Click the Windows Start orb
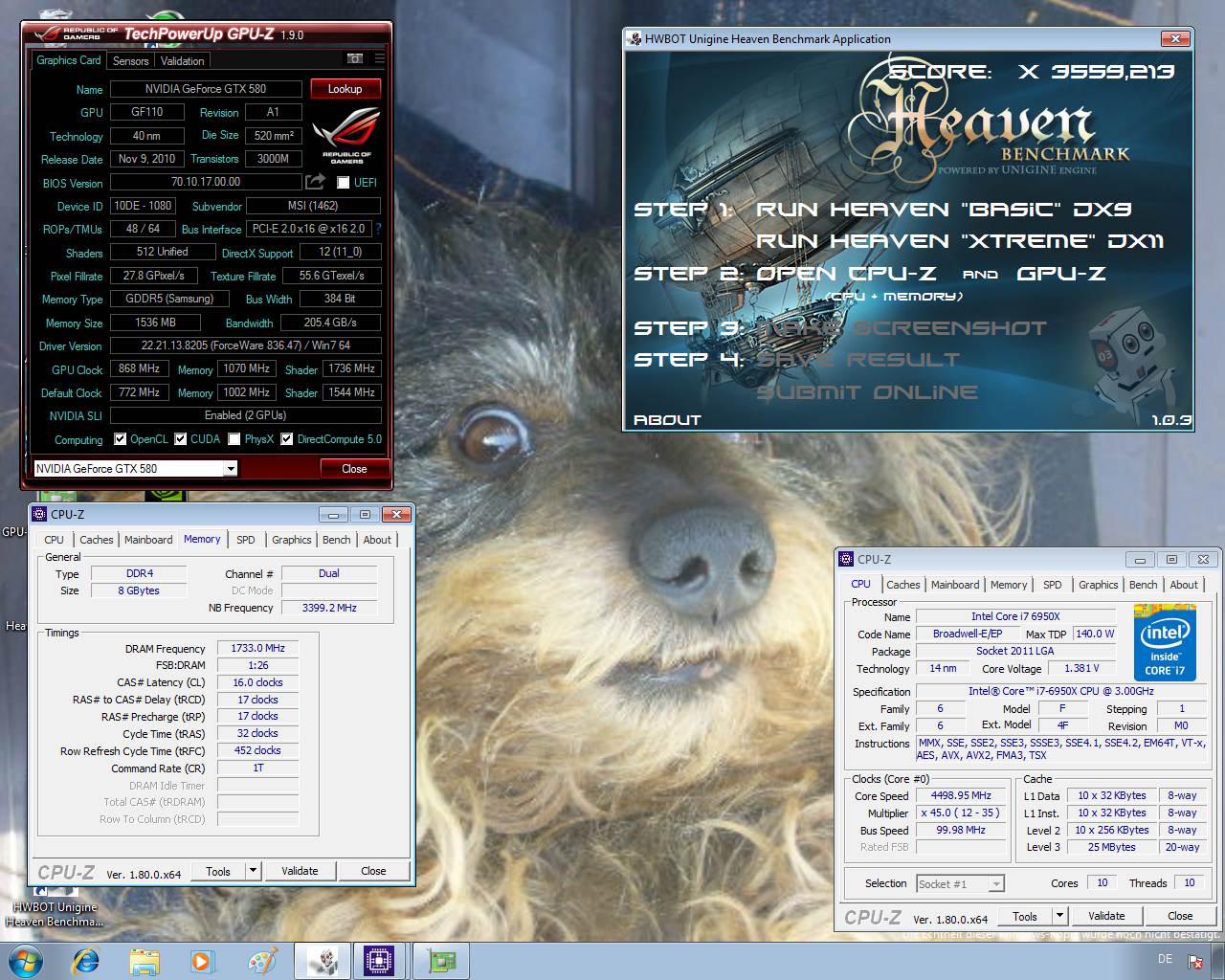Screen dimensions: 1225x980 27,960
